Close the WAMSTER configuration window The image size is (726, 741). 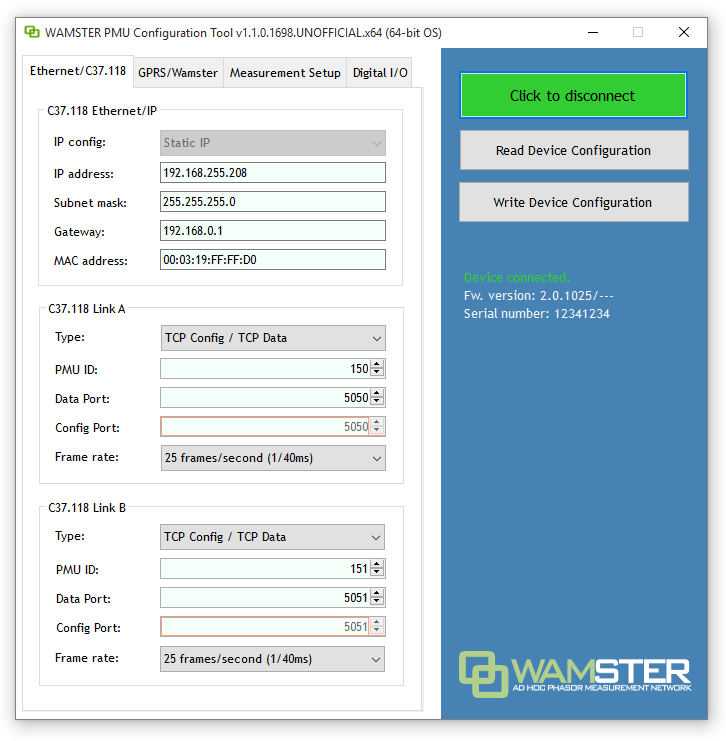click(683, 32)
